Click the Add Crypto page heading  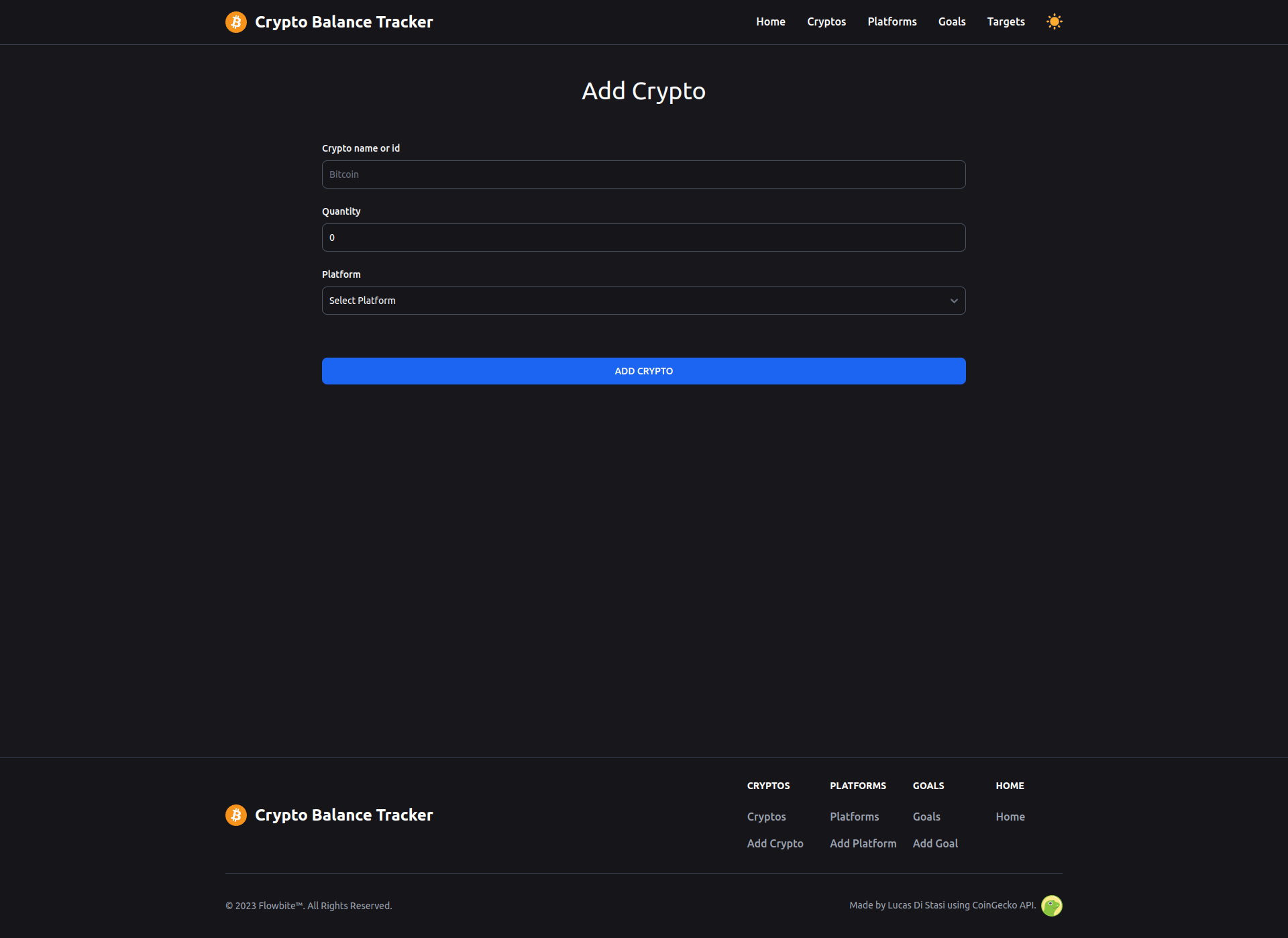[644, 91]
